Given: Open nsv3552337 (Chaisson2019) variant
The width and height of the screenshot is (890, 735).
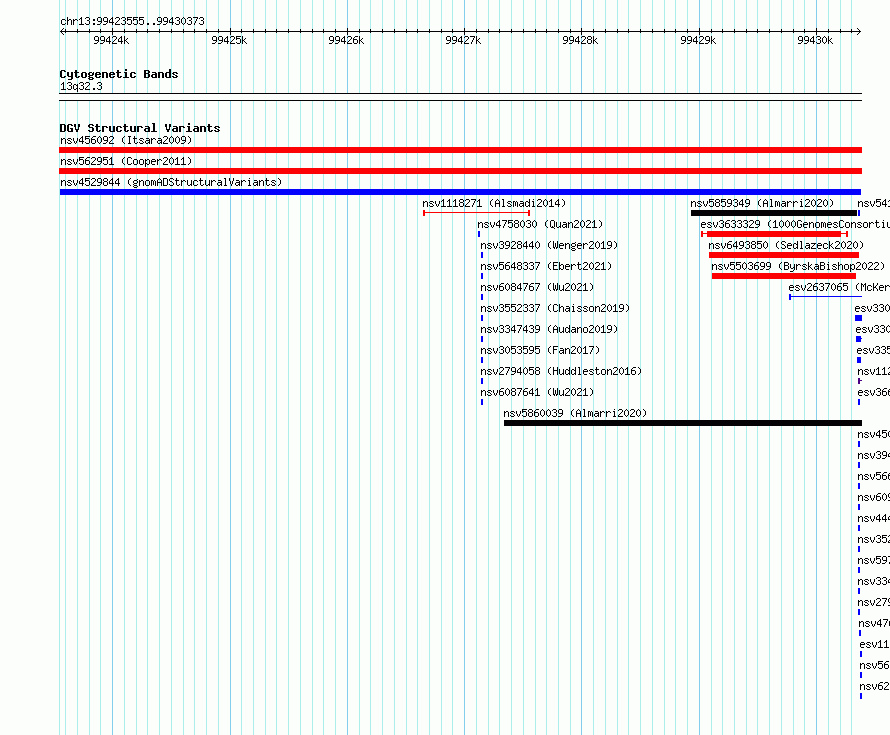Looking at the screenshot, I should point(555,308).
